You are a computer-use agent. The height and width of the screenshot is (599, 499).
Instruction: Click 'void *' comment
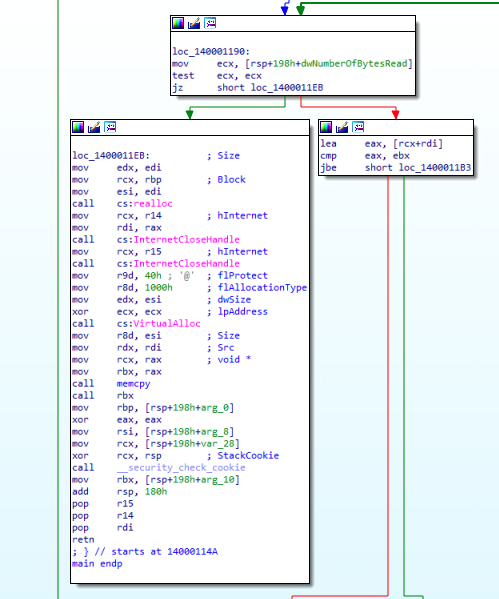click(x=234, y=359)
